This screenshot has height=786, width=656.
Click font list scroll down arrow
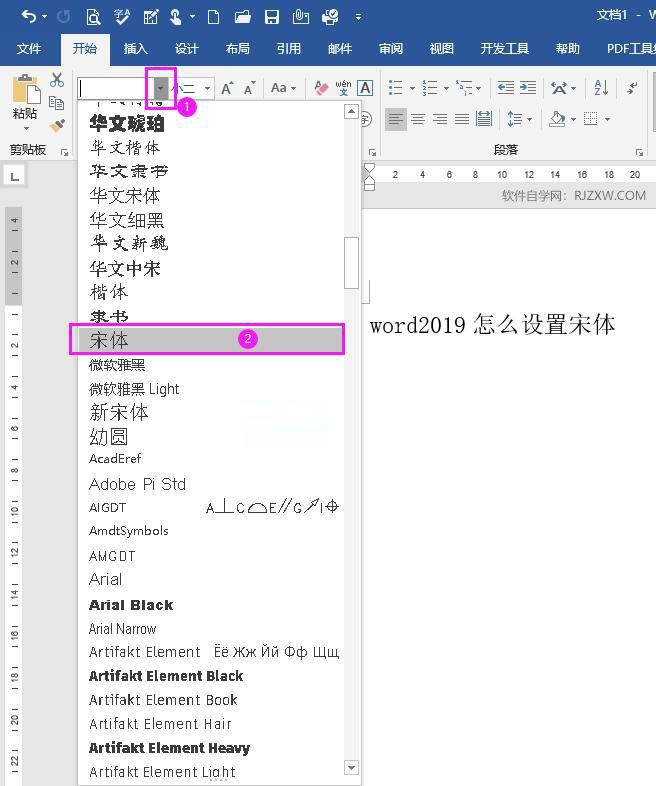351,767
